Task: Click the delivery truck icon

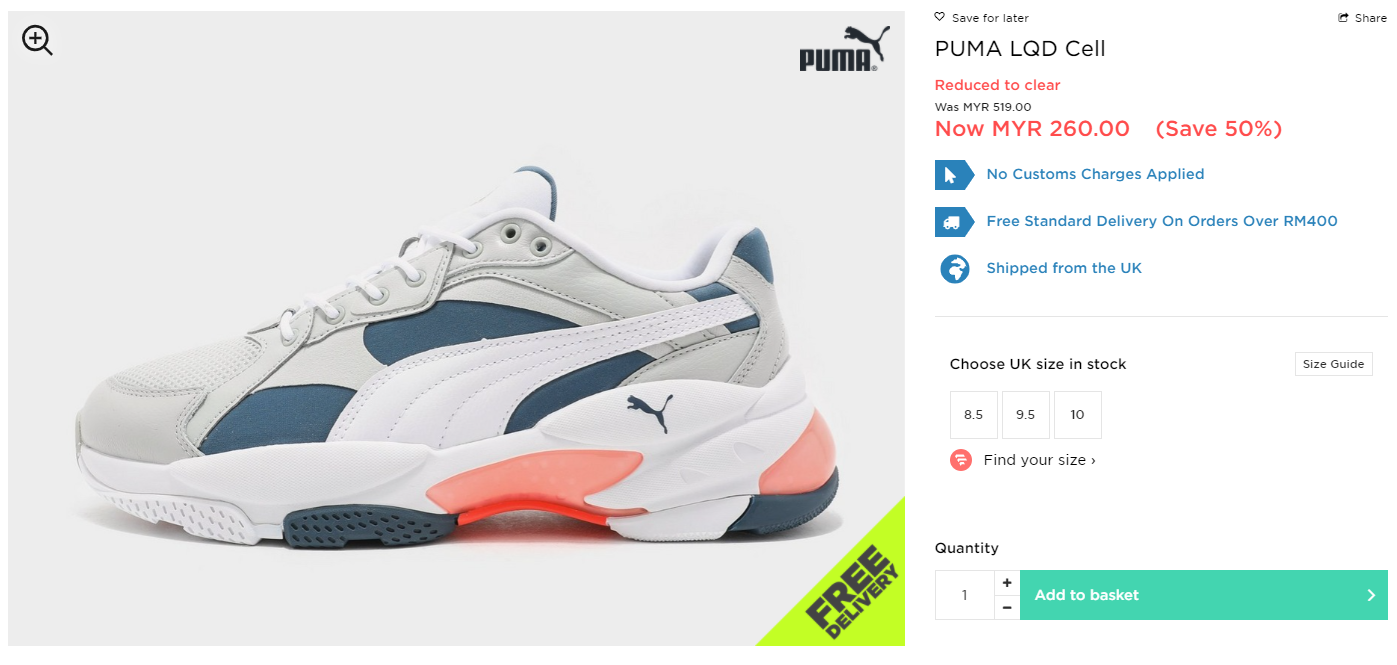Action: point(954,222)
